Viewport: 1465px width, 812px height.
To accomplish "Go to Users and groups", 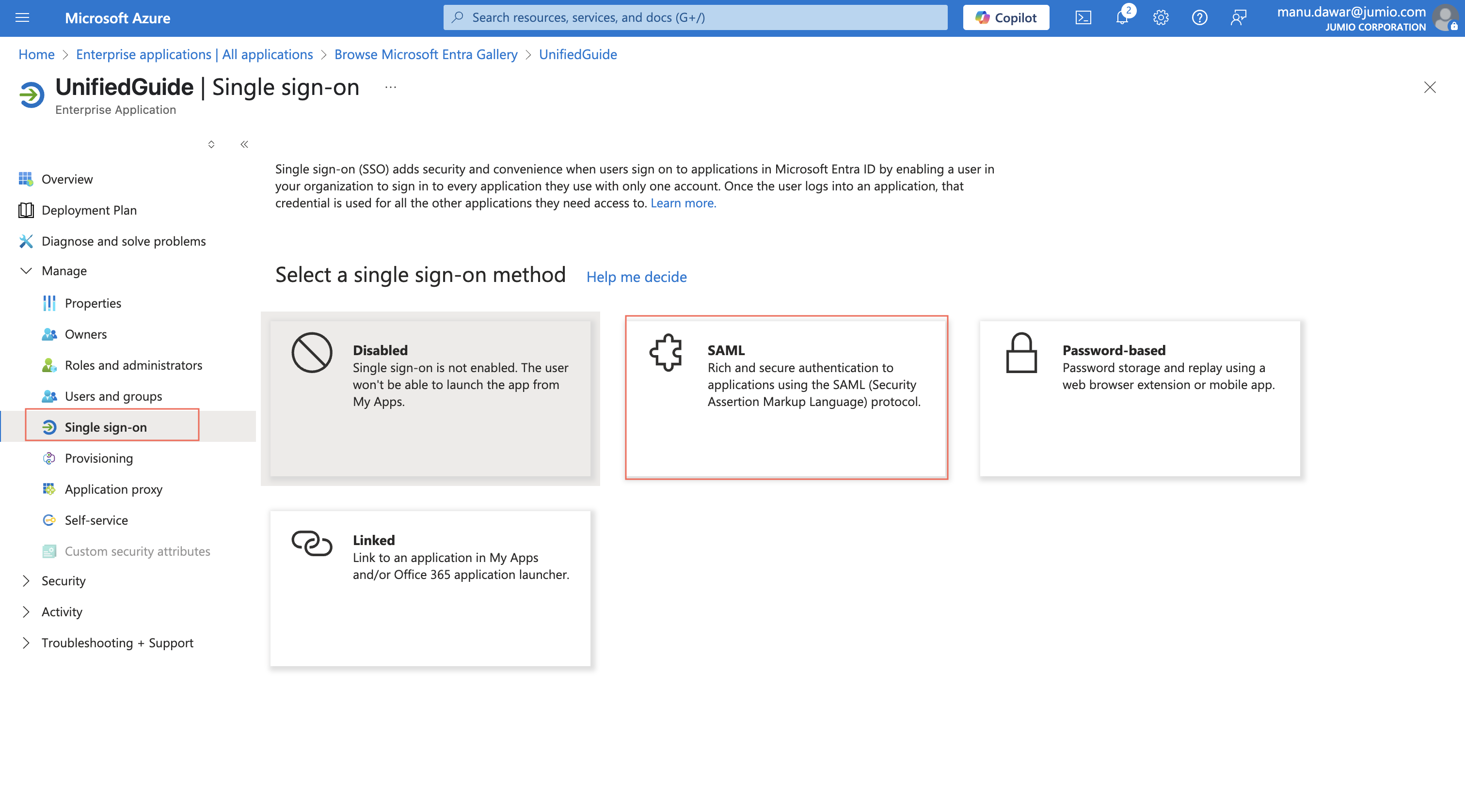I will (x=113, y=396).
